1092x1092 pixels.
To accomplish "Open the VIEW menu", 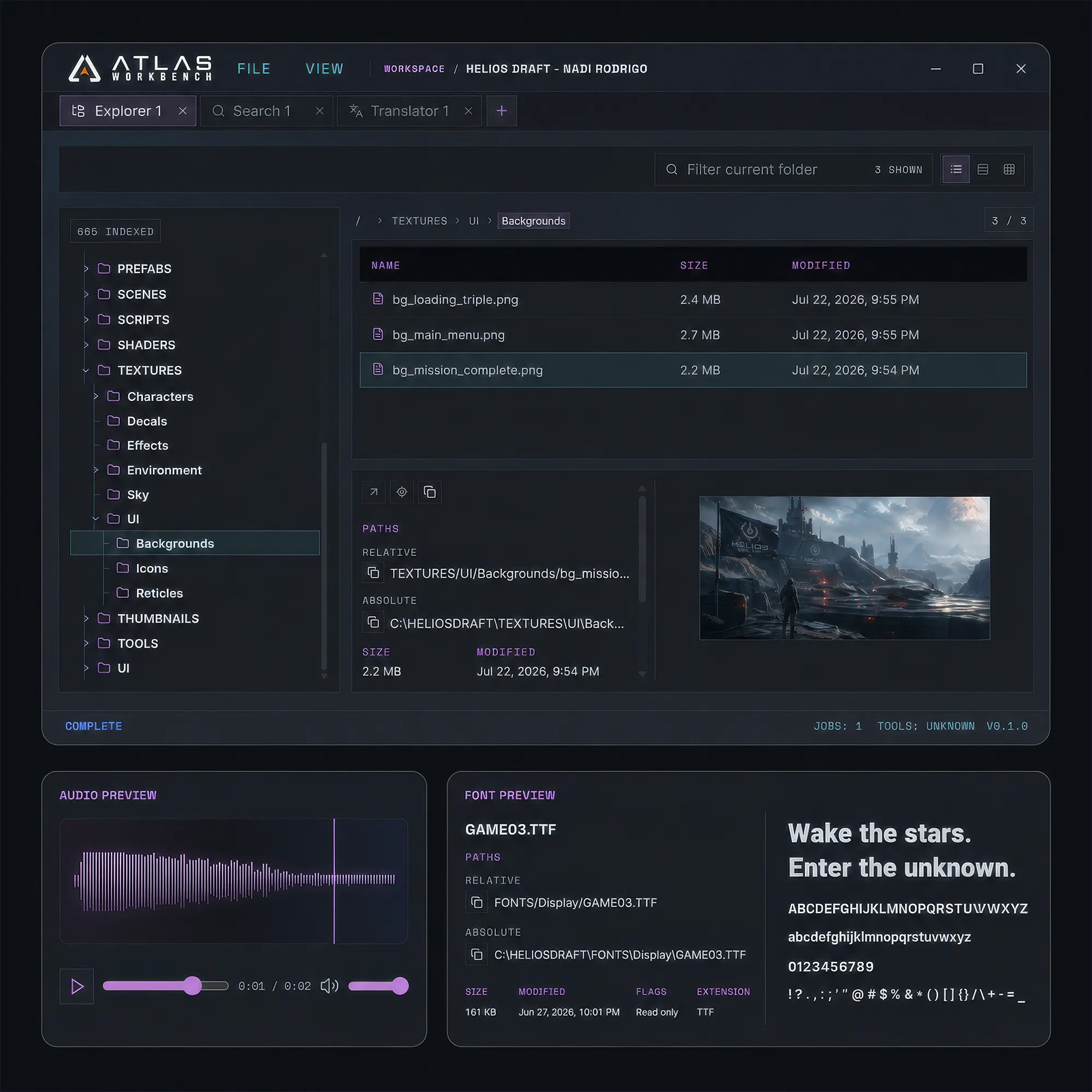I will (324, 68).
